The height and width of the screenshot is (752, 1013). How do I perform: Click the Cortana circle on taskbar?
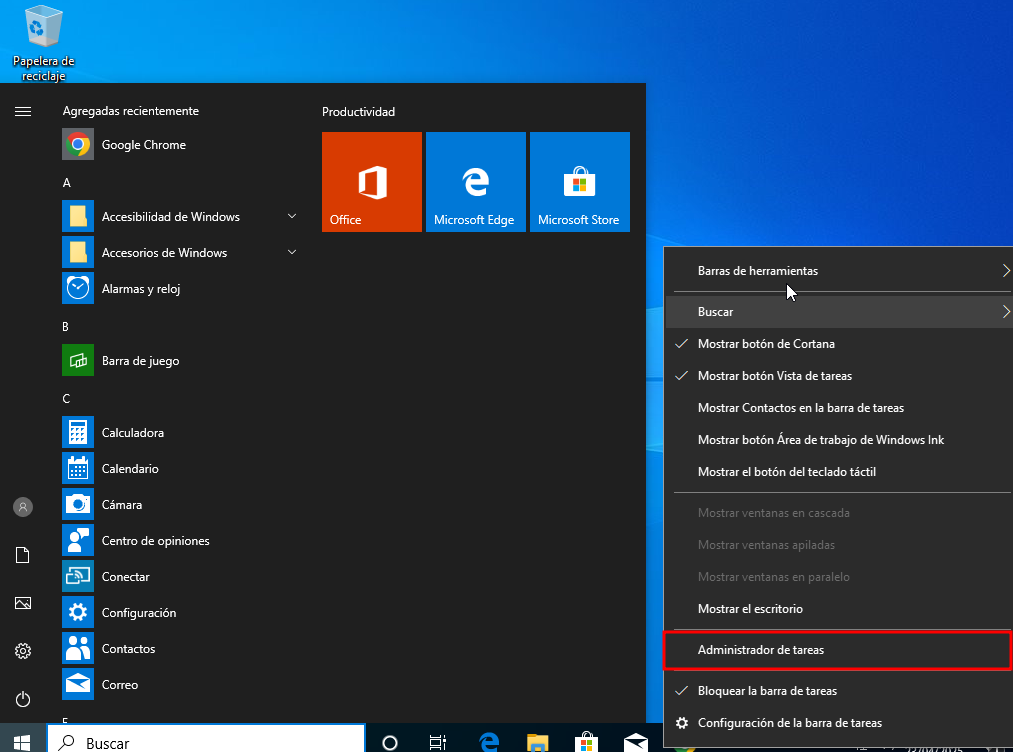(390, 742)
